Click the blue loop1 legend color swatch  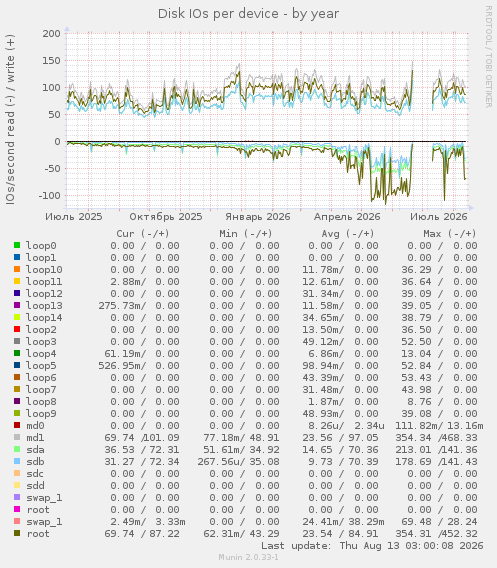click(17, 257)
